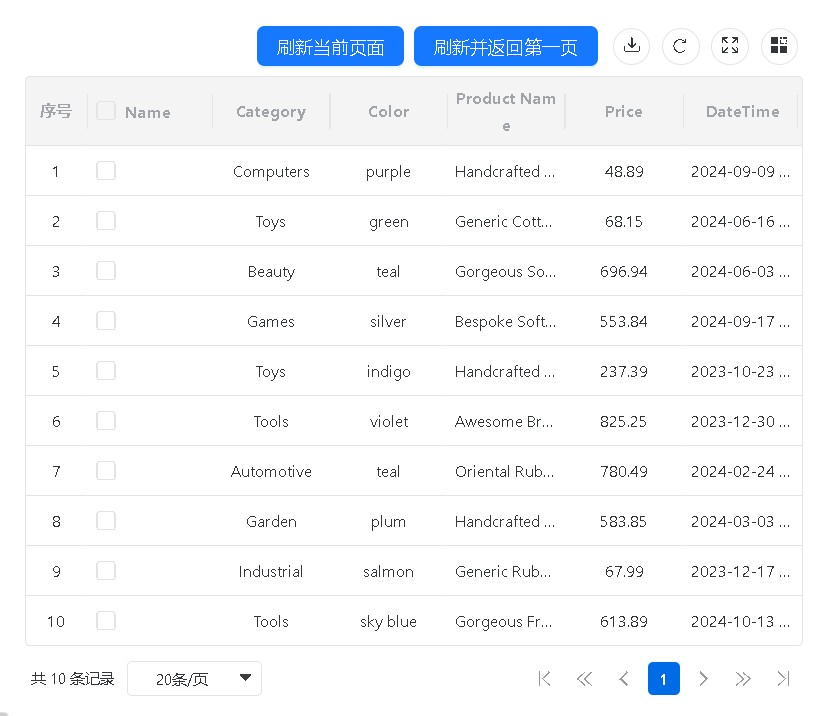This screenshot has width=832, height=716.
Task: Open the column settings grid icon
Action: [779, 46]
